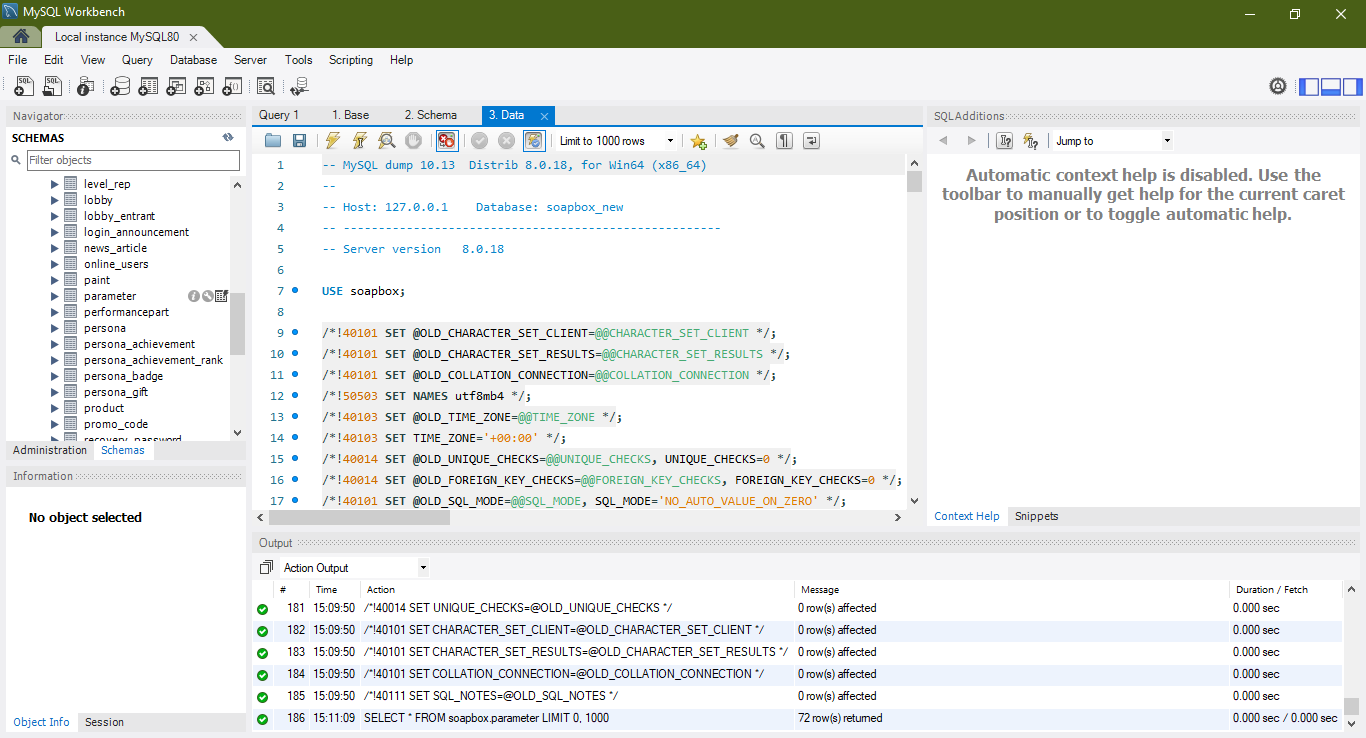This screenshot has width=1366, height=738.
Task: Open the Administration navigator tab
Action: coord(50,450)
